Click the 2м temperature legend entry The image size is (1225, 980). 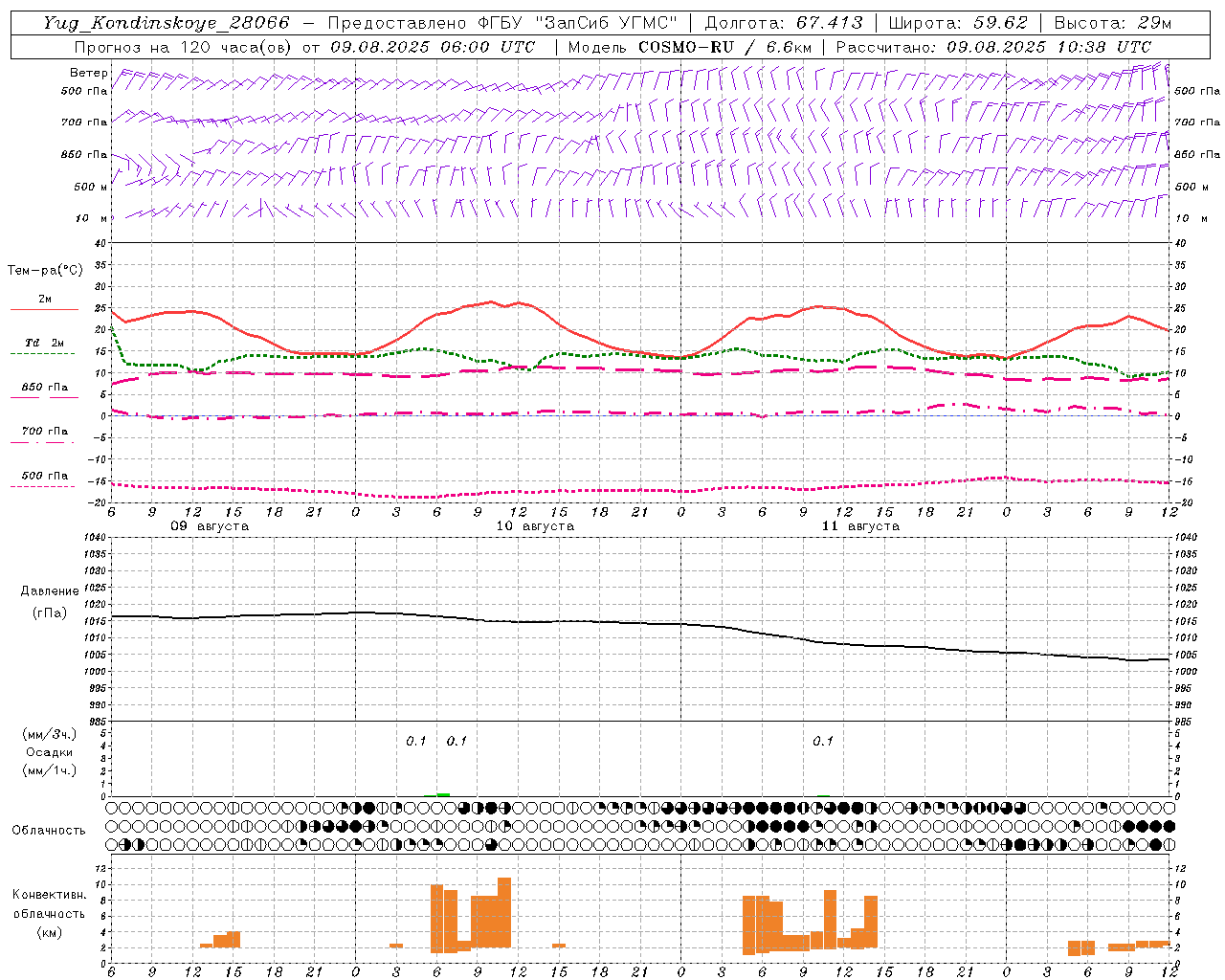(x=45, y=300)
